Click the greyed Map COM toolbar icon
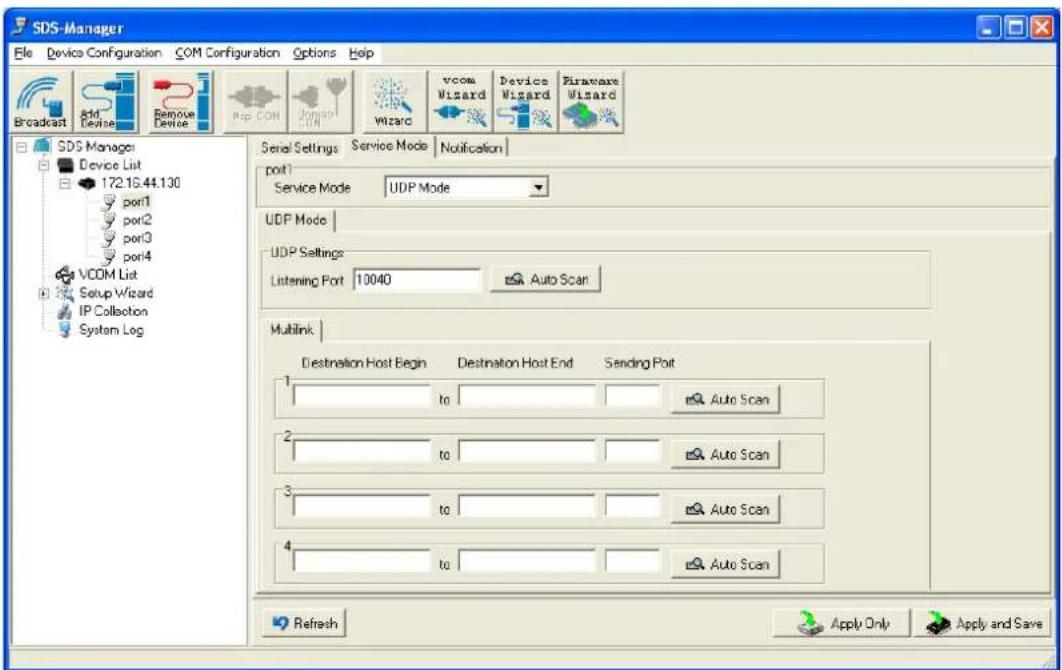Screen dimensions: 1062x670 click(256, 102)
